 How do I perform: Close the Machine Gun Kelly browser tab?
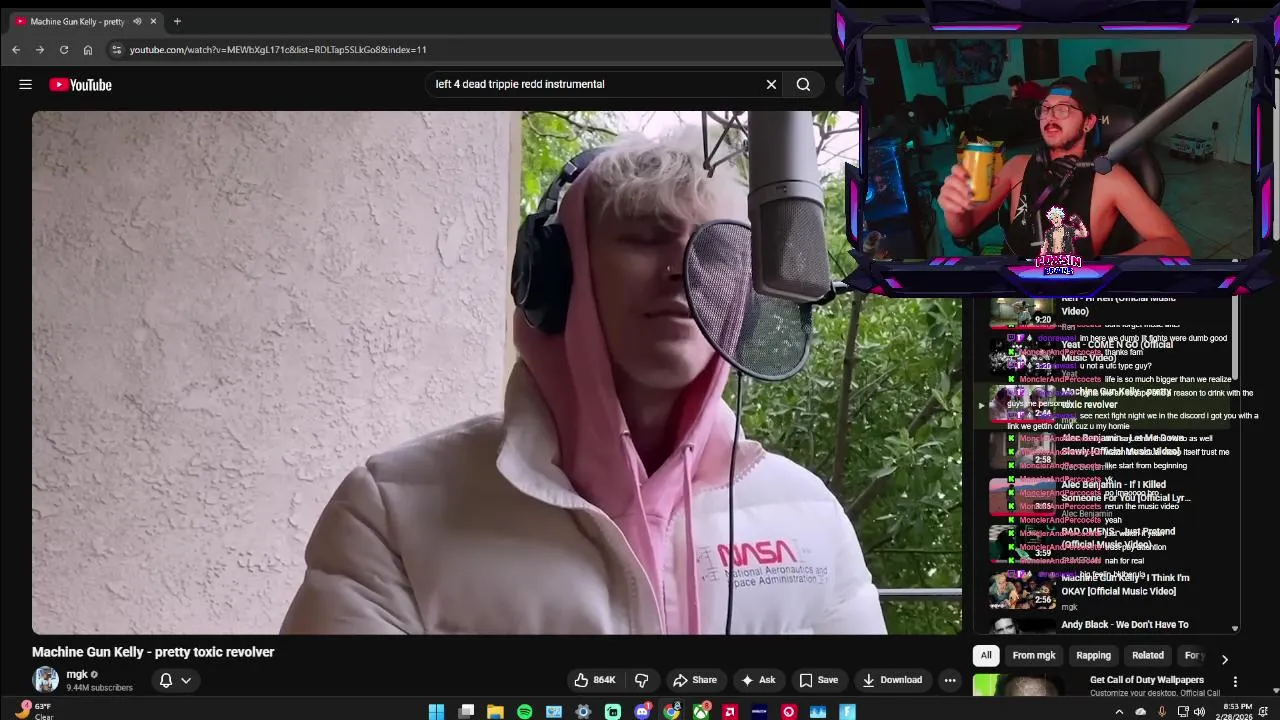153,21
